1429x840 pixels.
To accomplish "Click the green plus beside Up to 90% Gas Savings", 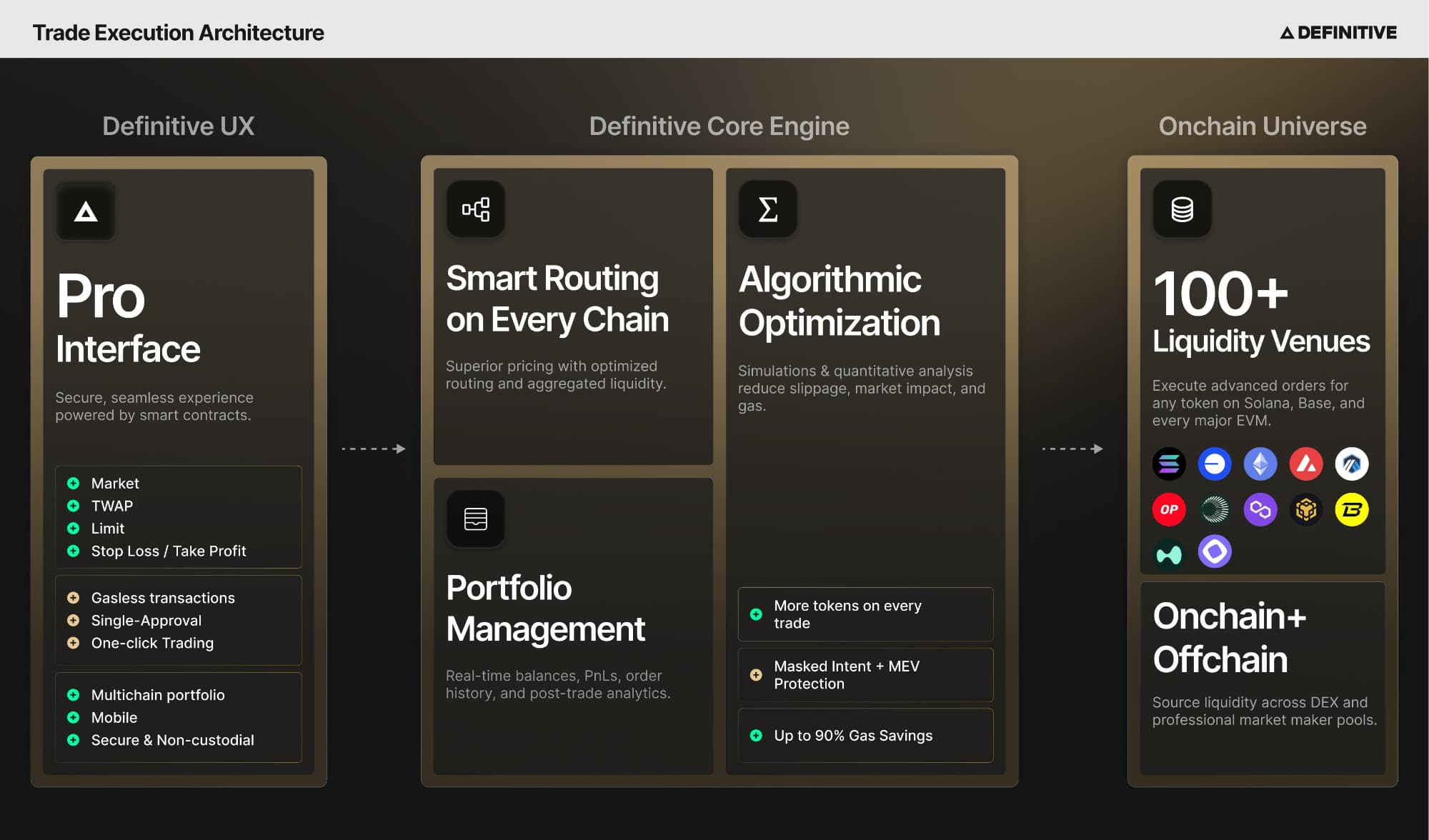I will [756, 736].
